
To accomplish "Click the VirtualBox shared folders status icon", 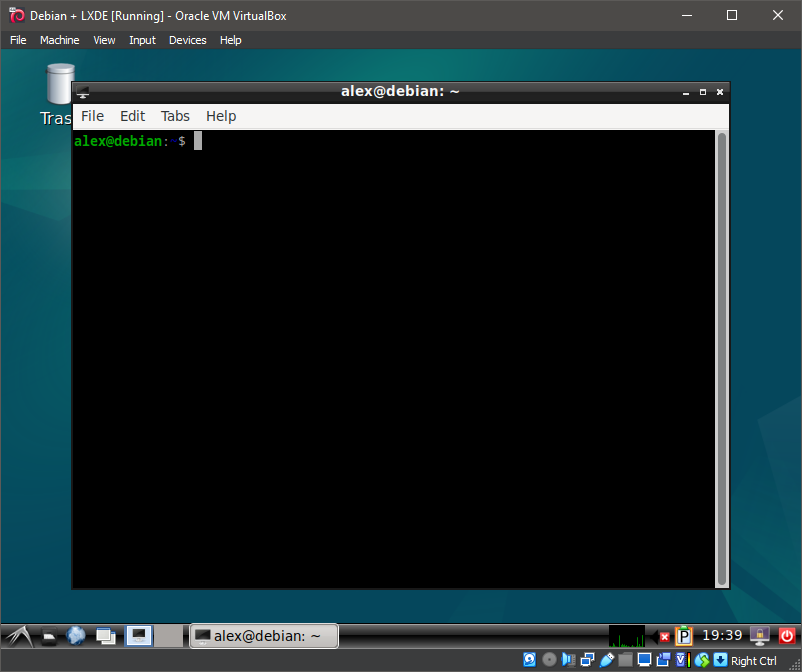I will coord(625,659).
